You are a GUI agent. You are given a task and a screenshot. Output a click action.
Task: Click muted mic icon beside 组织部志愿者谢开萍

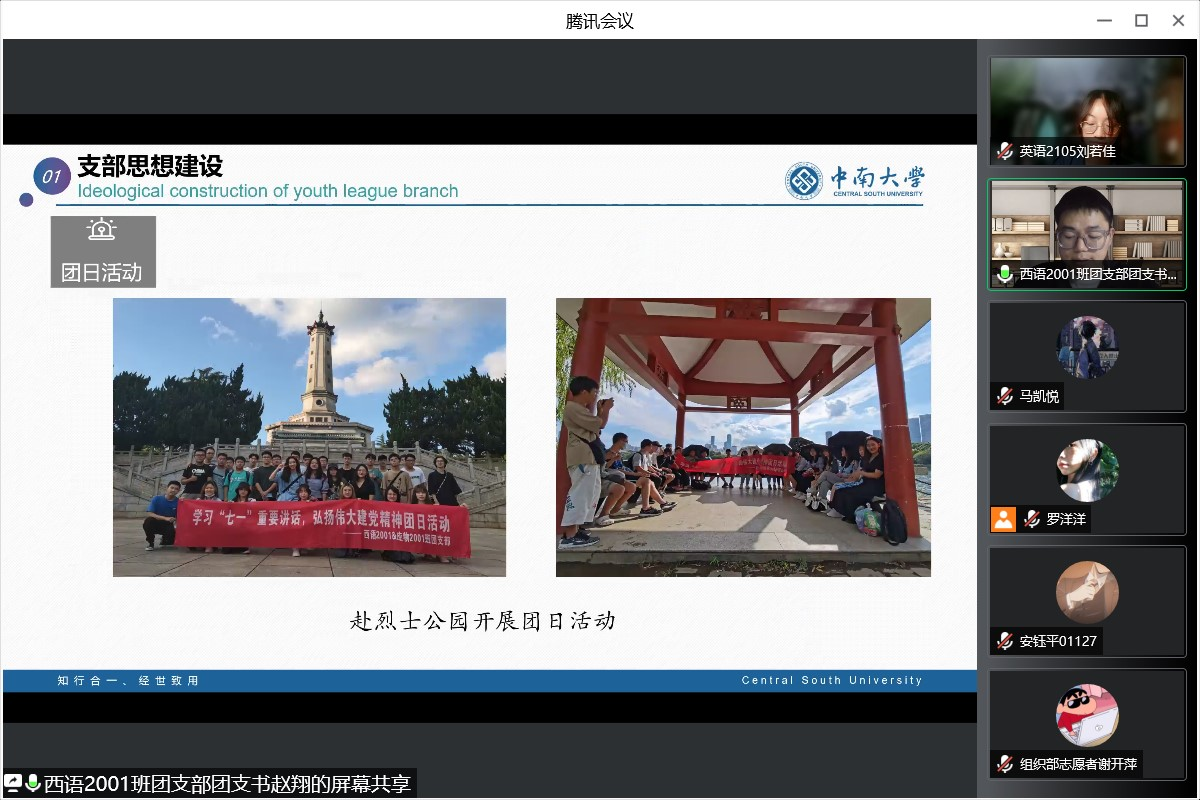(1005, 764)
